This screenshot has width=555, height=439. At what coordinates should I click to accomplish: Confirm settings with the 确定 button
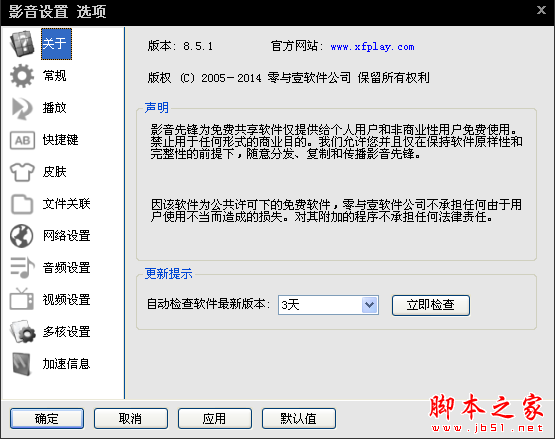(47, 418)
